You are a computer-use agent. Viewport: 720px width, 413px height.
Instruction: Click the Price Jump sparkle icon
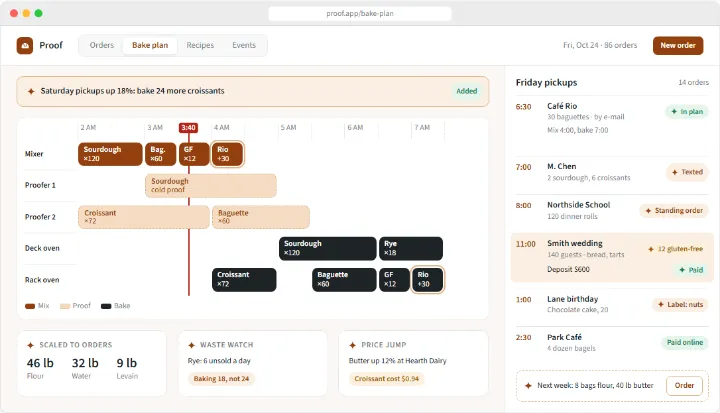(x=353, y=345)
